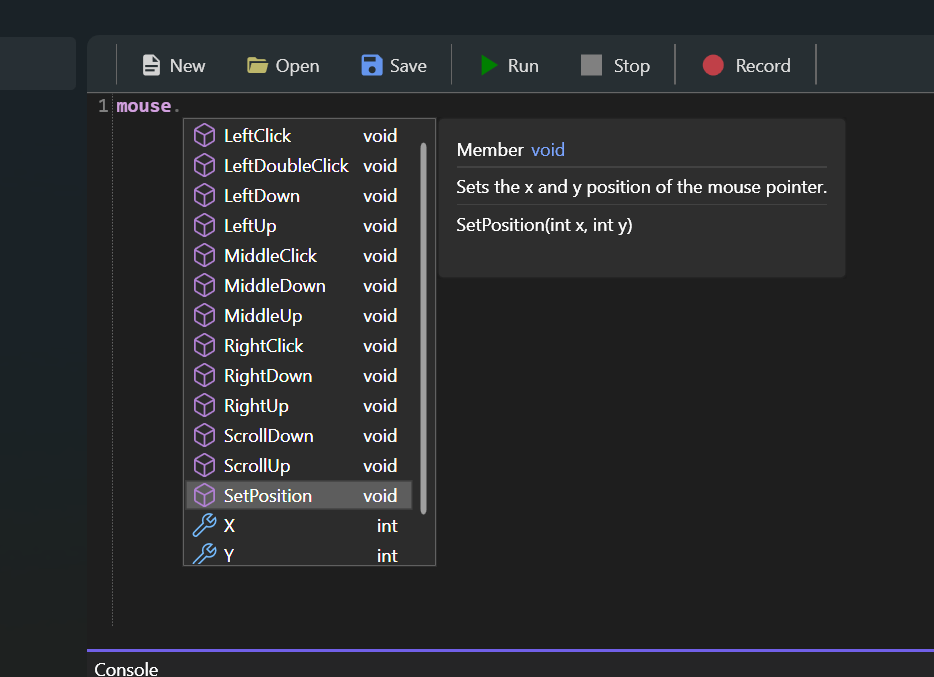Click the SetPosition(int x, int y) signature
Image resolution: width=934 pixels, height=677 pixels.
[544, 225]
